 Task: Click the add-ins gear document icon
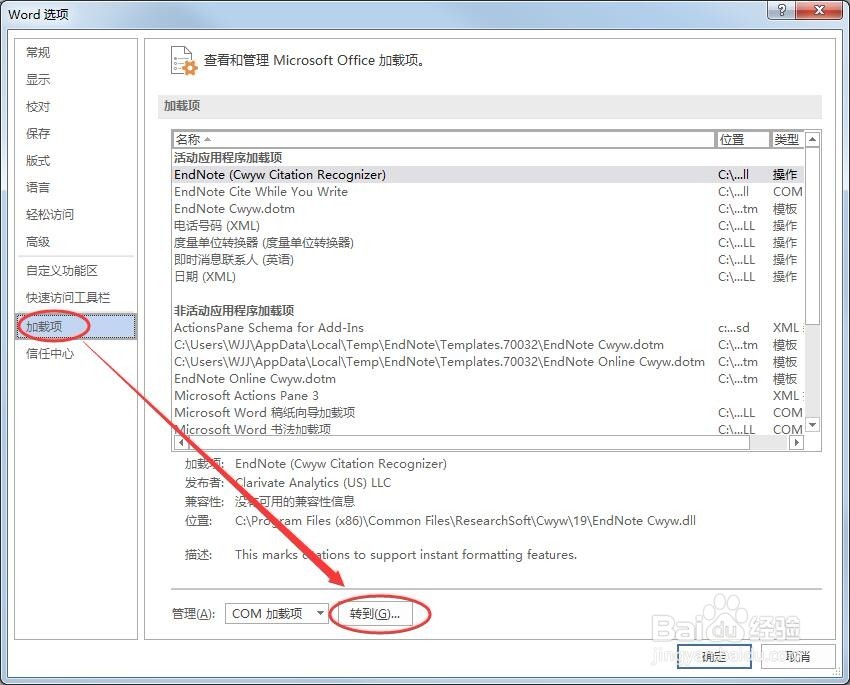(x=183, y=61)
